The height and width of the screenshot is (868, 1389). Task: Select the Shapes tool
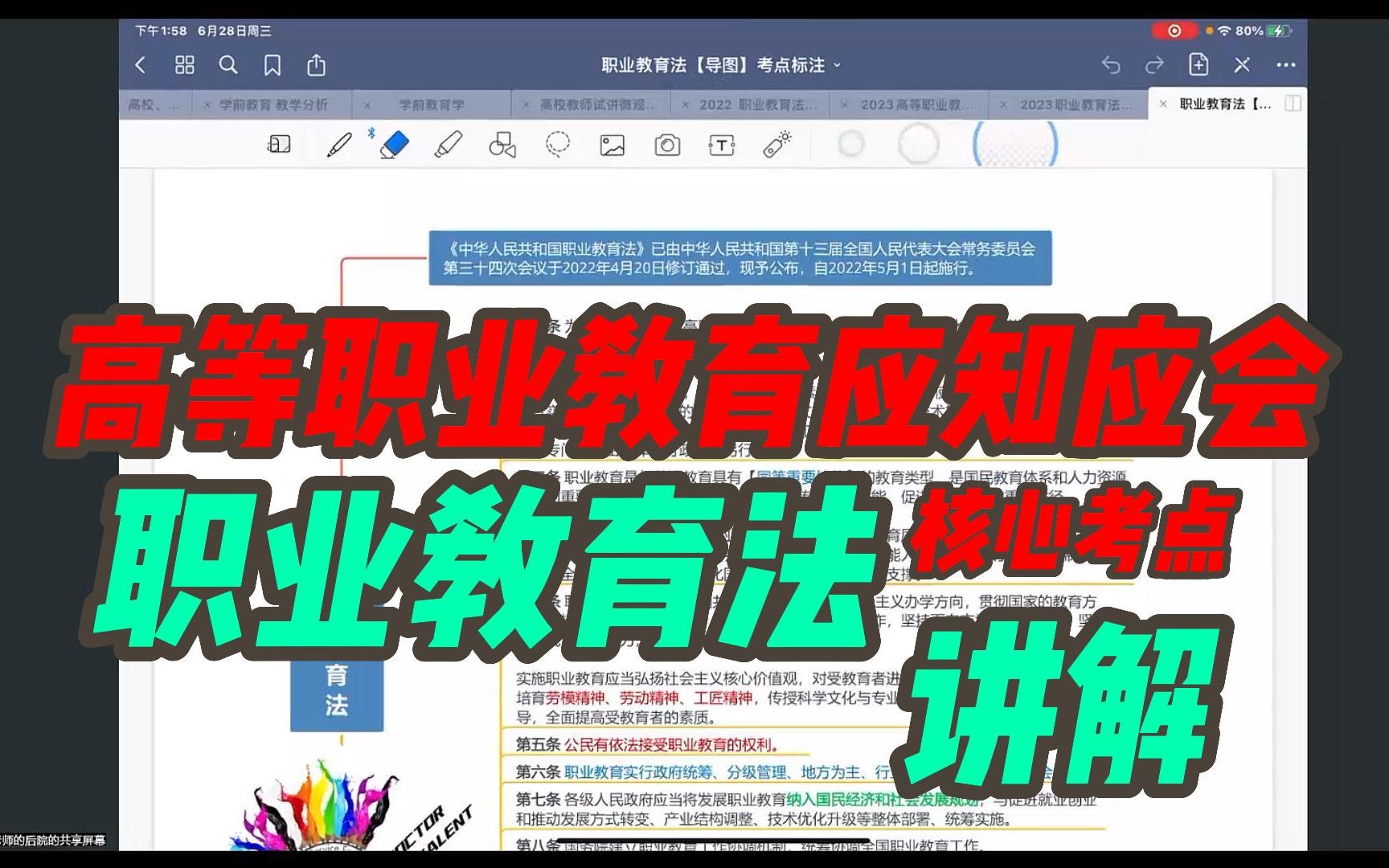click(x=502, y=145)
